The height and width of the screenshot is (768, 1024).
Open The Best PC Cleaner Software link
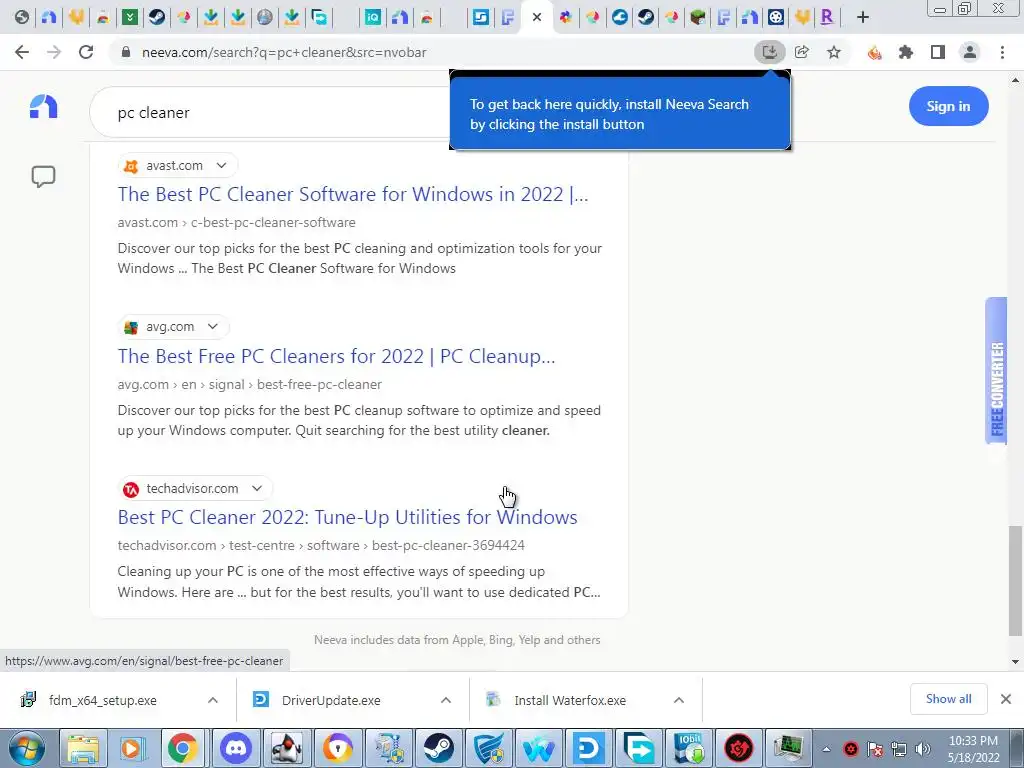pyautogui.click(x=353, y=194)
